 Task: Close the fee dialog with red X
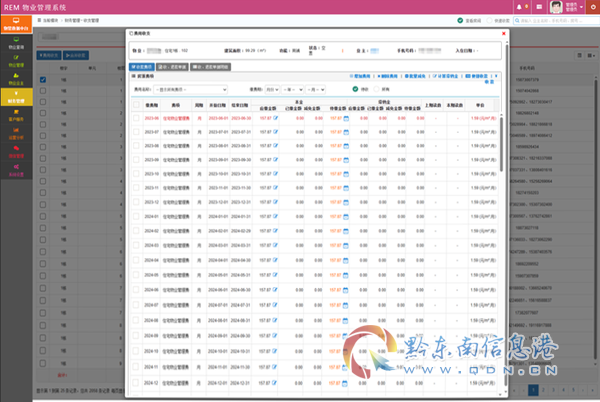(x=504, y=34)
